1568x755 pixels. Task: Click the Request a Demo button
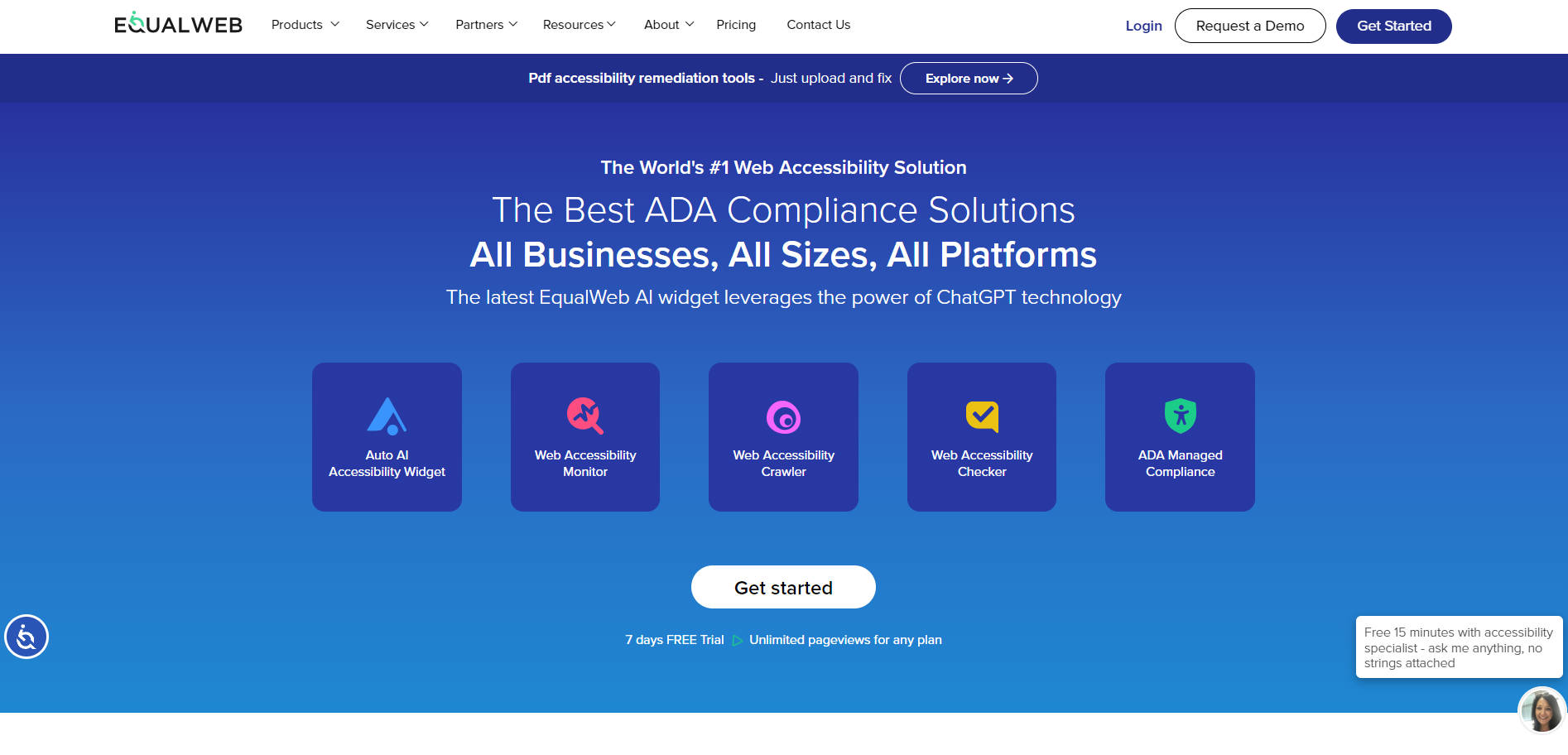point(1250,26)
